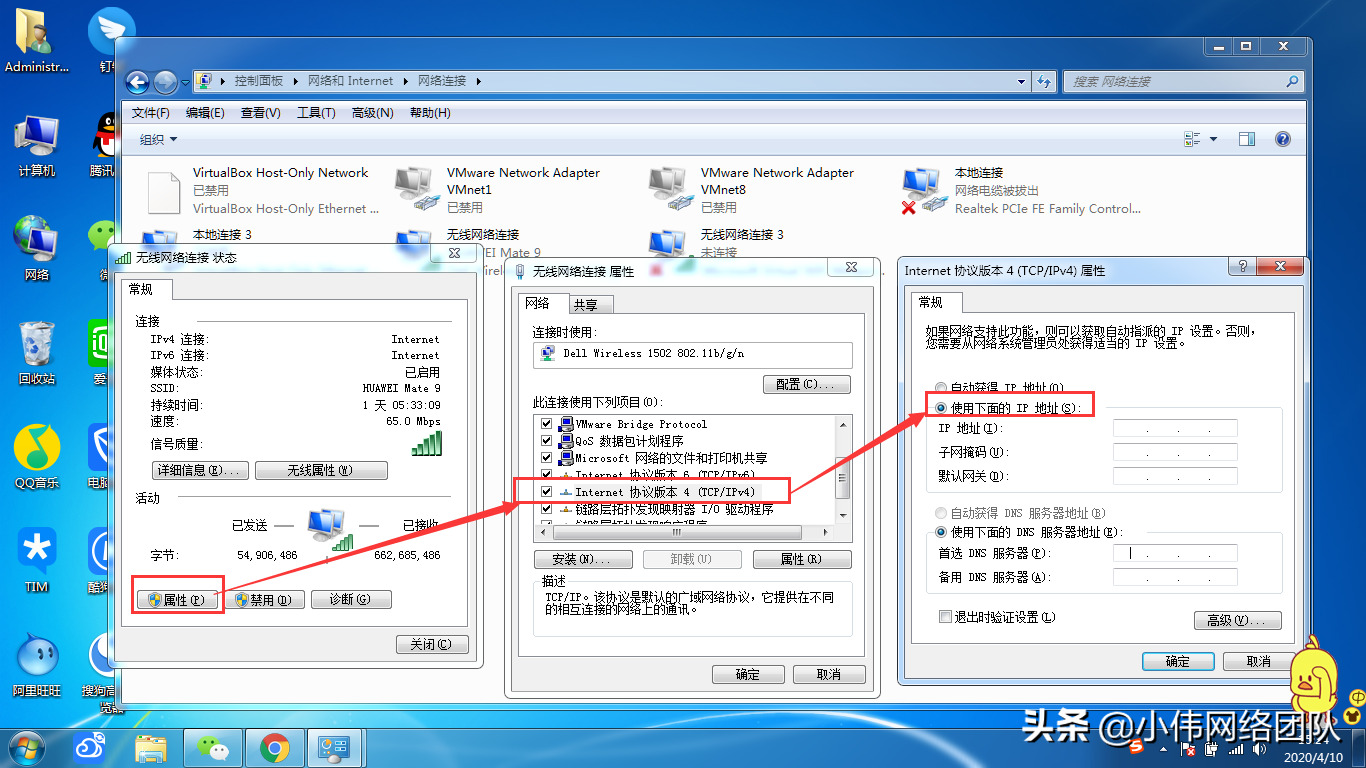Toggle the preview pane icon in toolbar
1366x768 pixels.
[1246, 140]
